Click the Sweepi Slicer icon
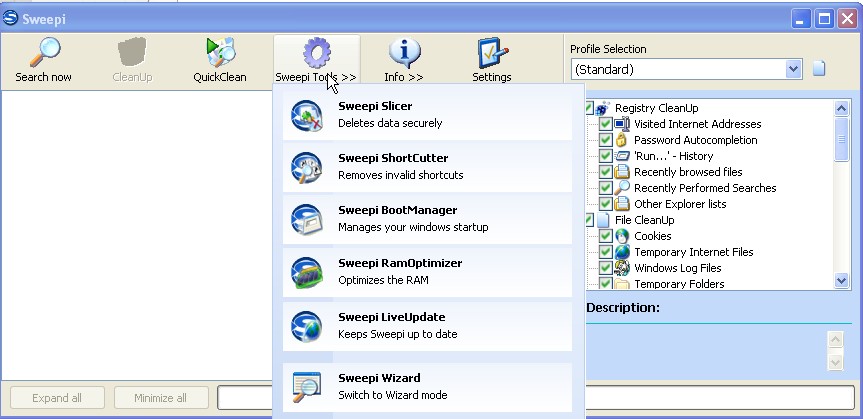The height and width of the screenshot is (419, 863). click(x=307, y=115)
